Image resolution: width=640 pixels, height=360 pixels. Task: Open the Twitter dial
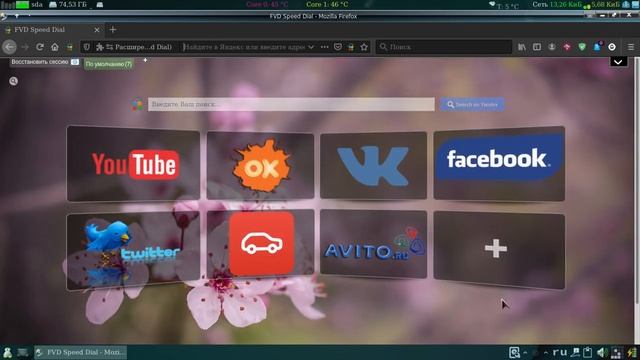click(133, 251)
